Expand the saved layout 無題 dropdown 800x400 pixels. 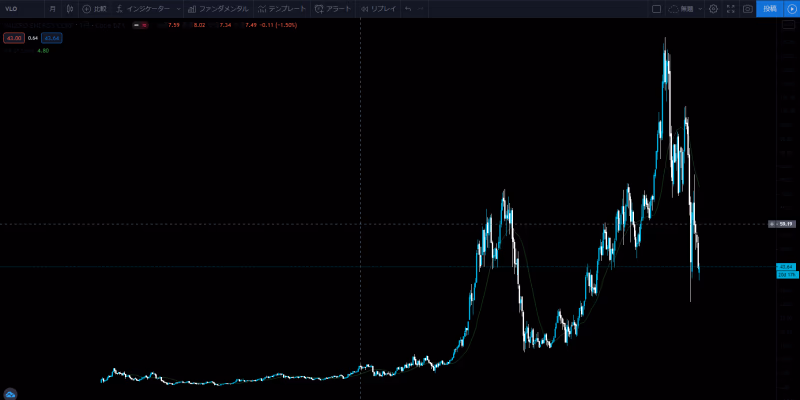(x=698, y=8)
